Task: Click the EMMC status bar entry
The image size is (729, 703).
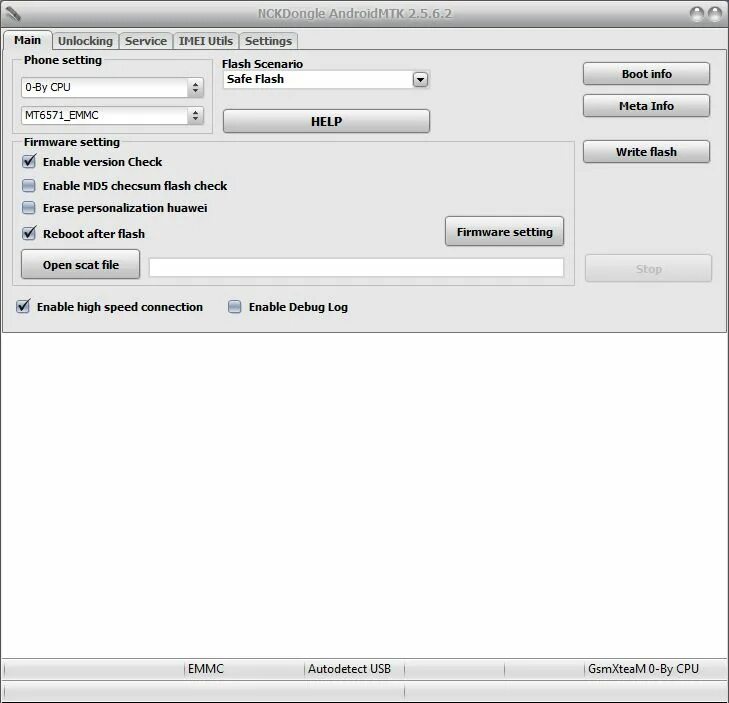Action: [x=205, y=669]
